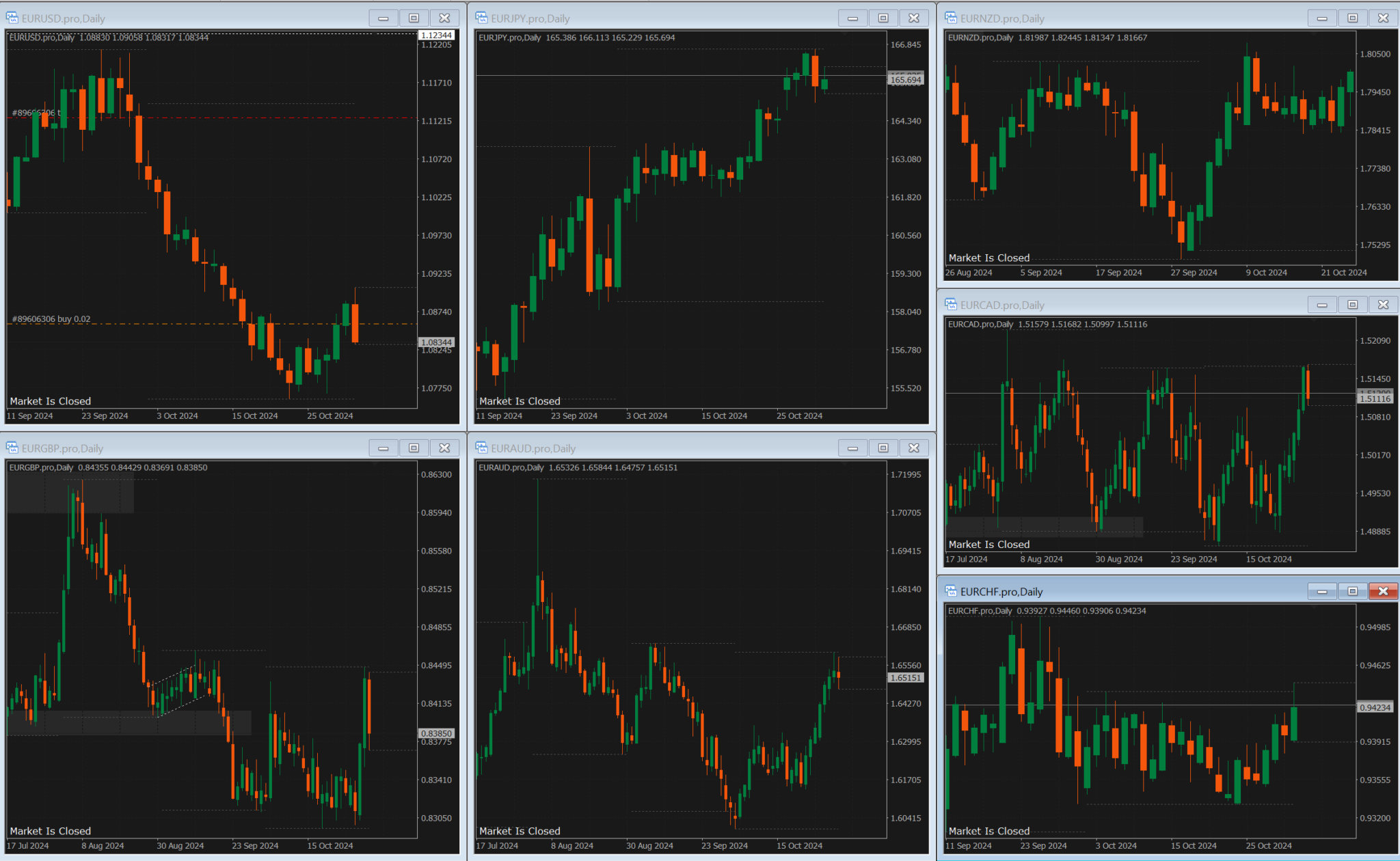Maximize the EURUSD.pro Daily chart window
1400x861 pixels.
[414, 18]
